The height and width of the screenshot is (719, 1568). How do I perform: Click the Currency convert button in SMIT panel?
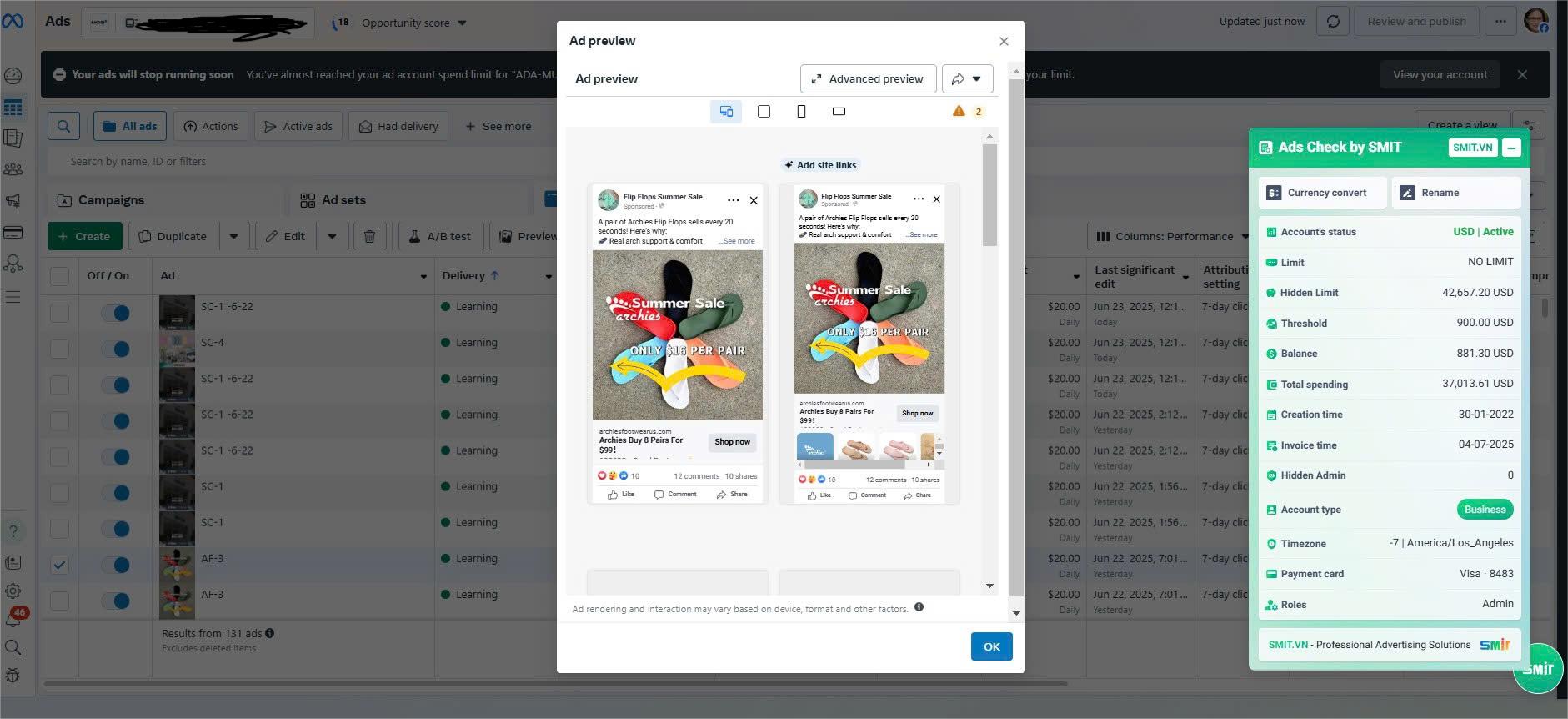pos(1322,193)
